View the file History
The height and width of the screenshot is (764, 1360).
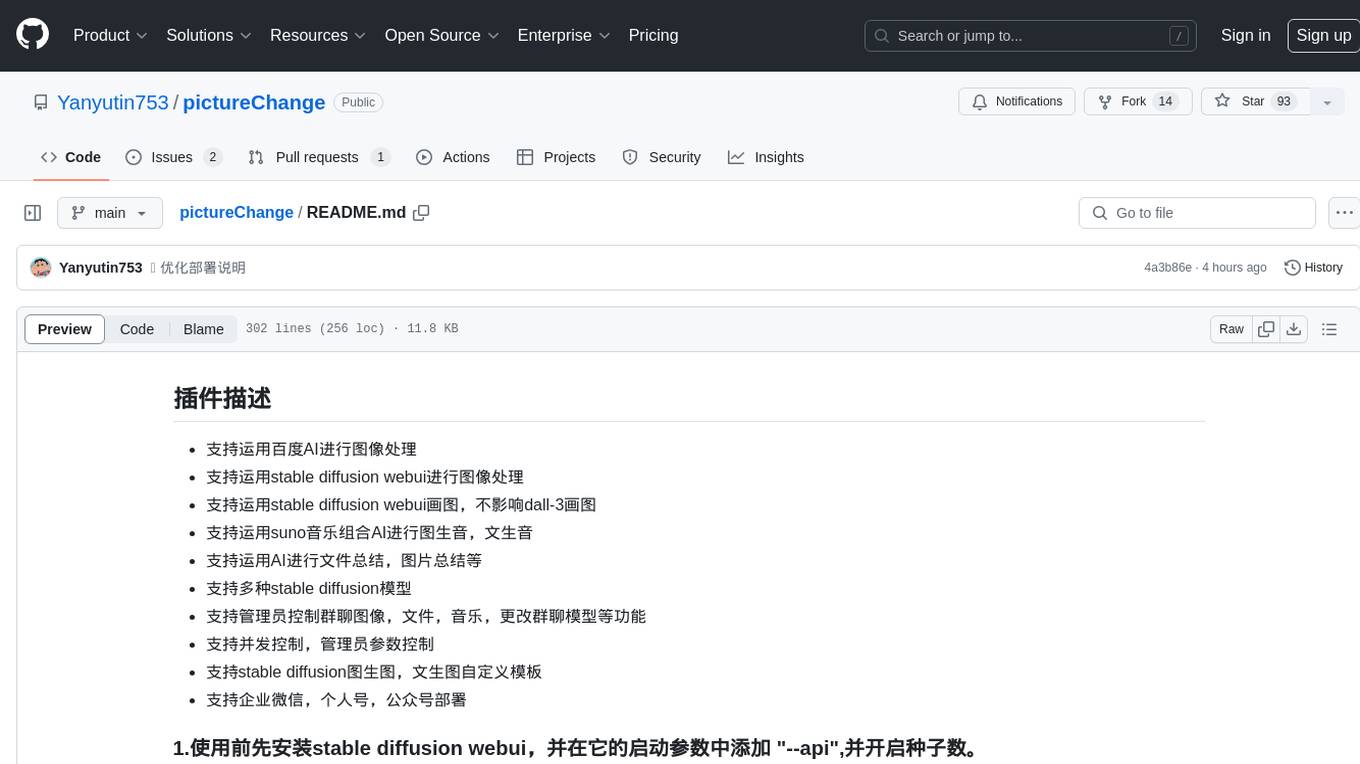[x=1313, y=267]
